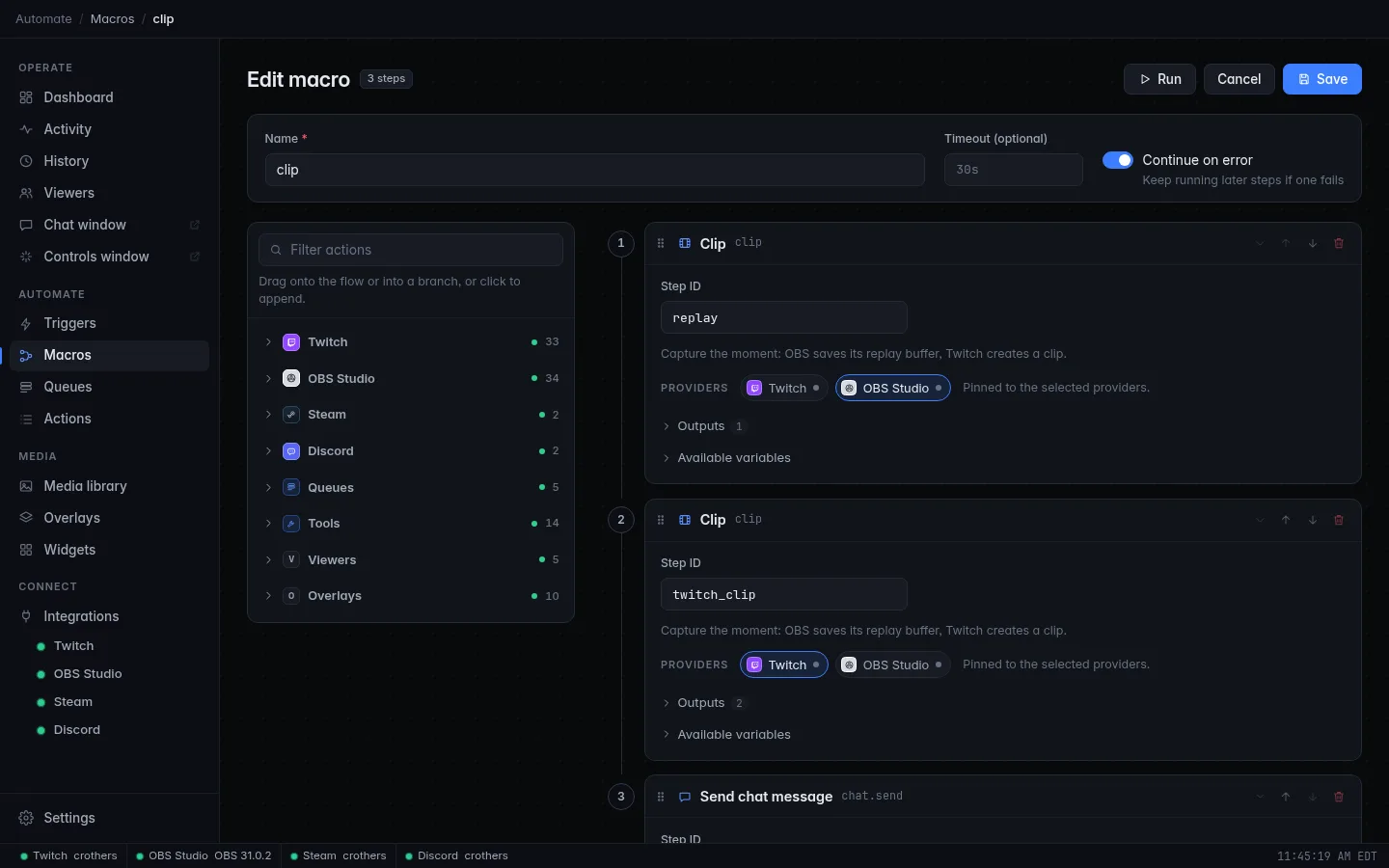Open the Viewers sidebar page

[109, 193]
